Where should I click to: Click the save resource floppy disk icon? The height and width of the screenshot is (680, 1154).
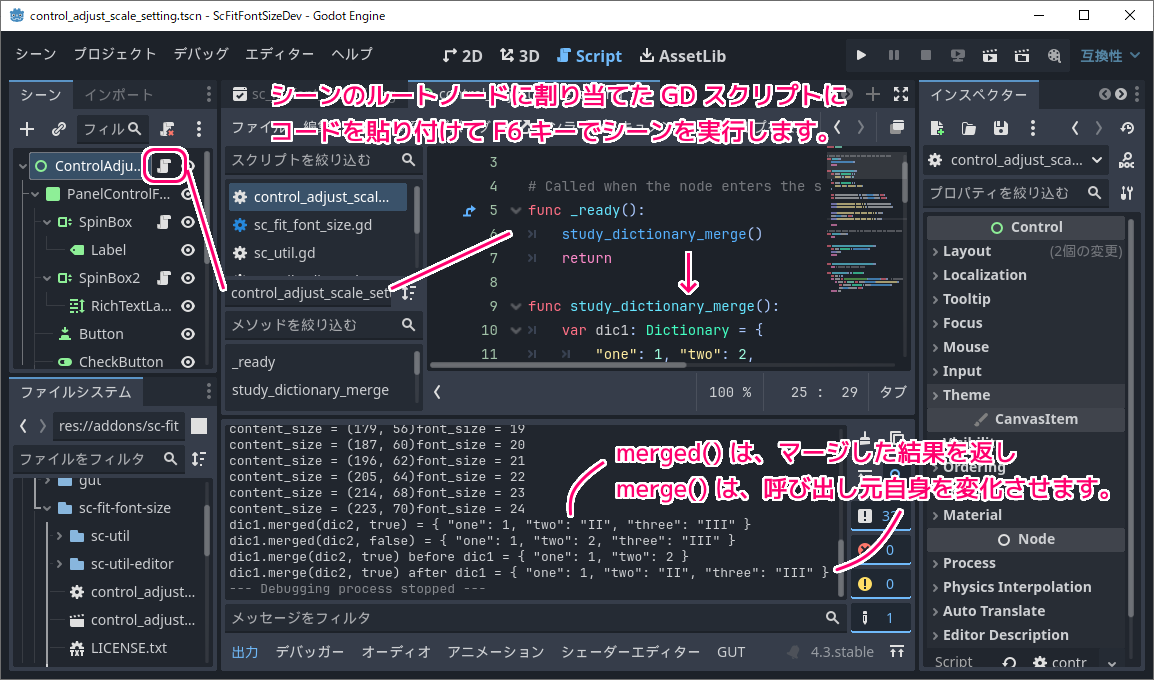click(1001, 129)
